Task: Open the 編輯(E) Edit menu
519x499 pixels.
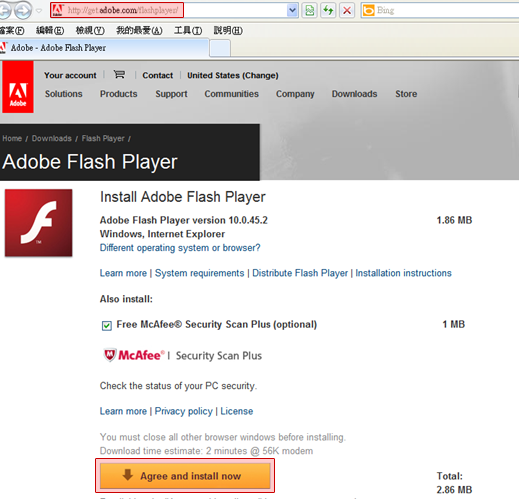Action: [50, 31]
